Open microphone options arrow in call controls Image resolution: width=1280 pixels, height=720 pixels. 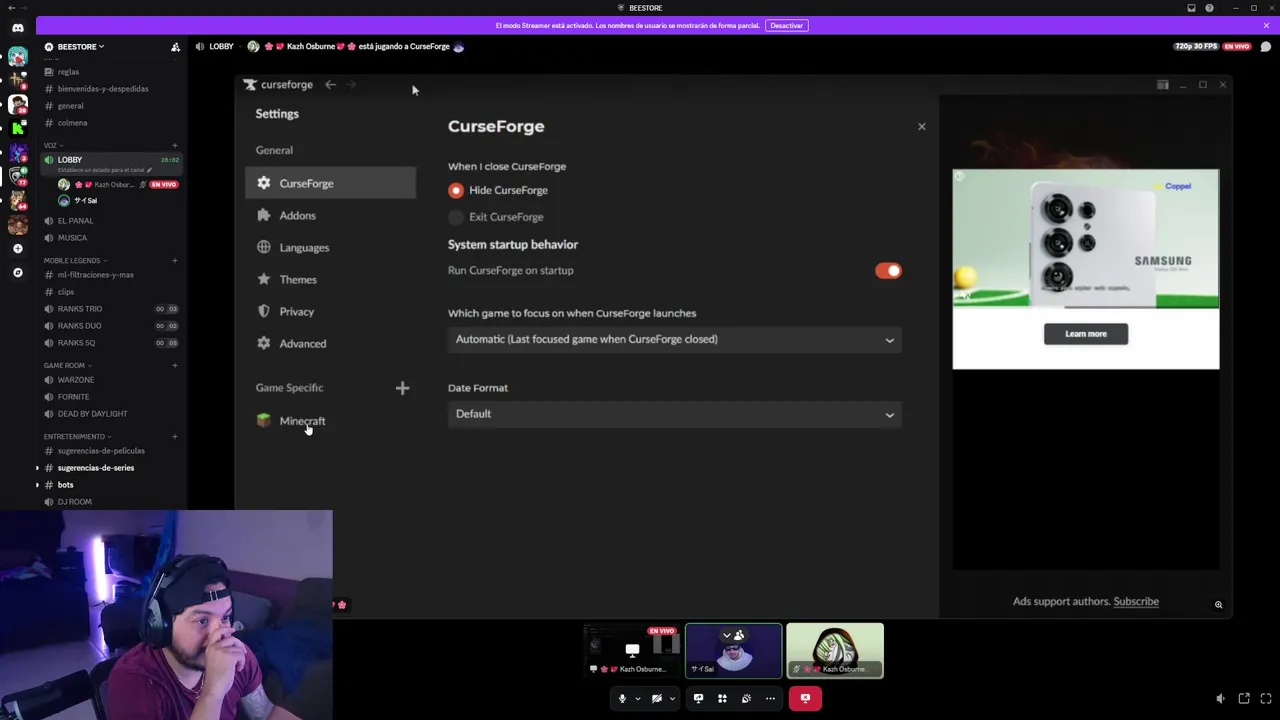637,698
